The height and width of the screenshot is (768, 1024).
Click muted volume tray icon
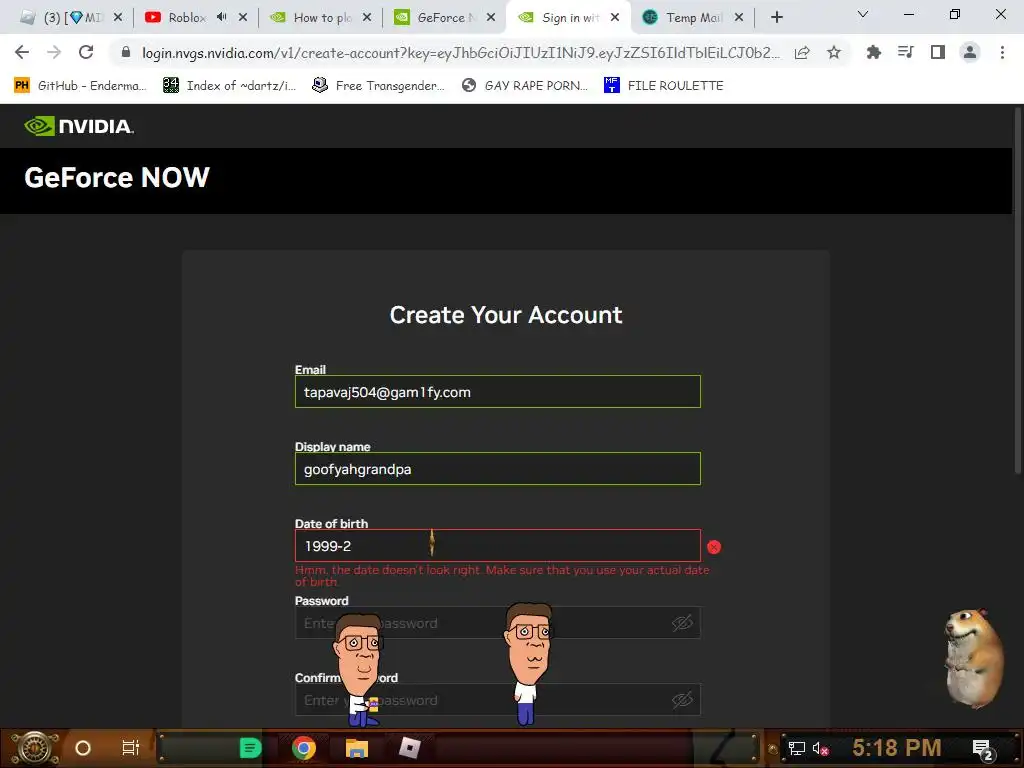821,748
